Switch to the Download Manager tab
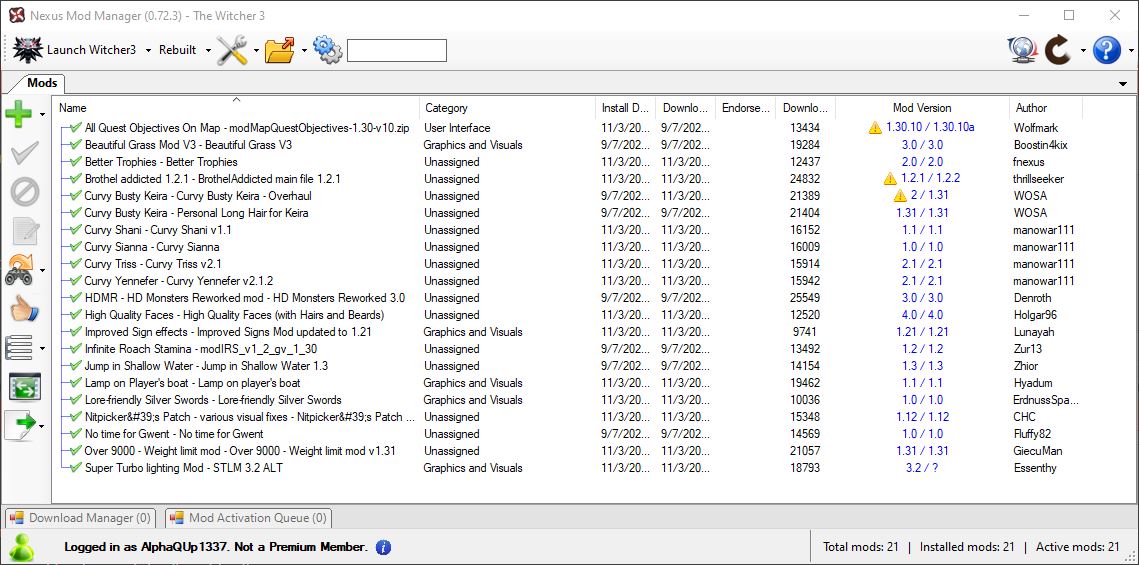Screen dimensions: 1139x565 pyautogui.click(x=80, y=518)
